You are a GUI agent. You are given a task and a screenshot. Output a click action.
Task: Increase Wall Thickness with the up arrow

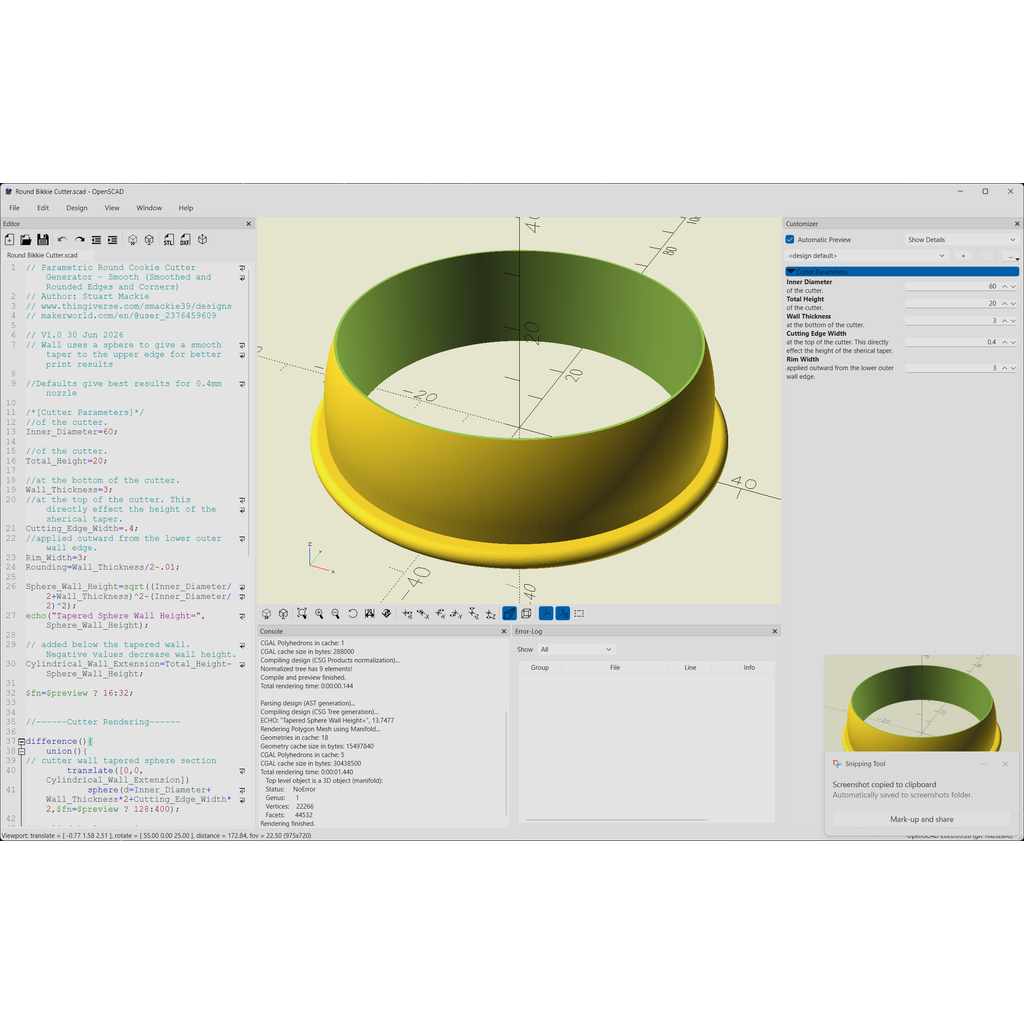coord(1004,321)
